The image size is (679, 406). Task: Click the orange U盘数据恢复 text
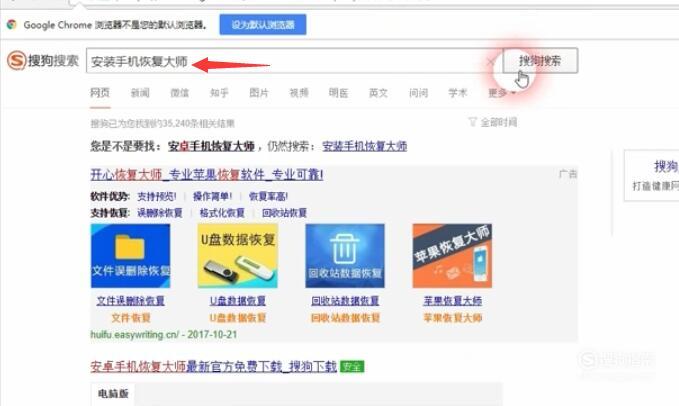[238, 318]
